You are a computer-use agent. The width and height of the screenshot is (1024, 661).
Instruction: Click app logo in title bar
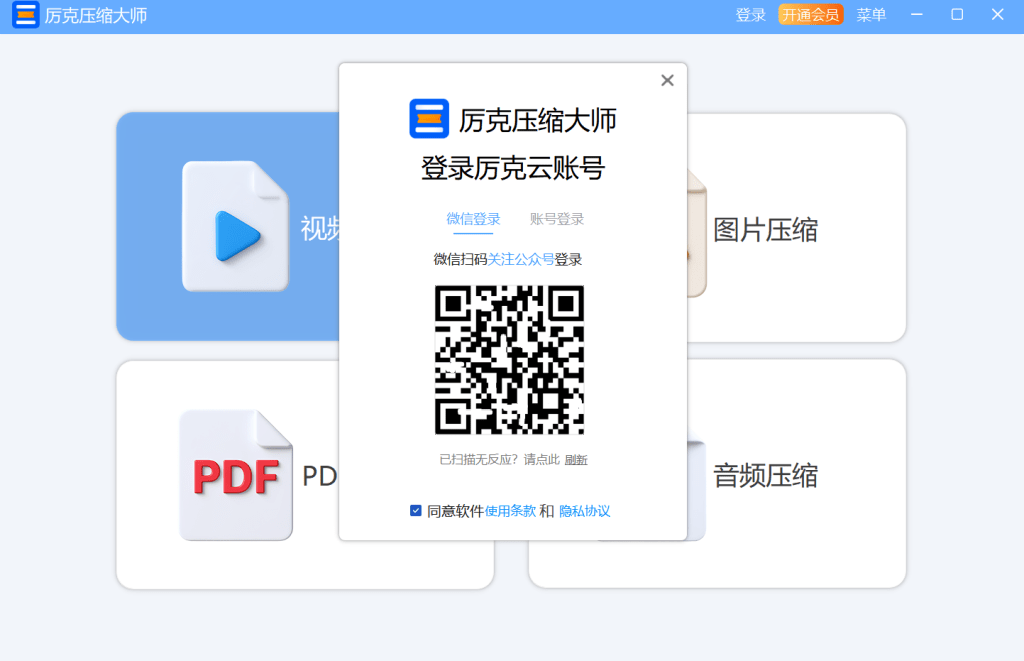coord(25,15)
